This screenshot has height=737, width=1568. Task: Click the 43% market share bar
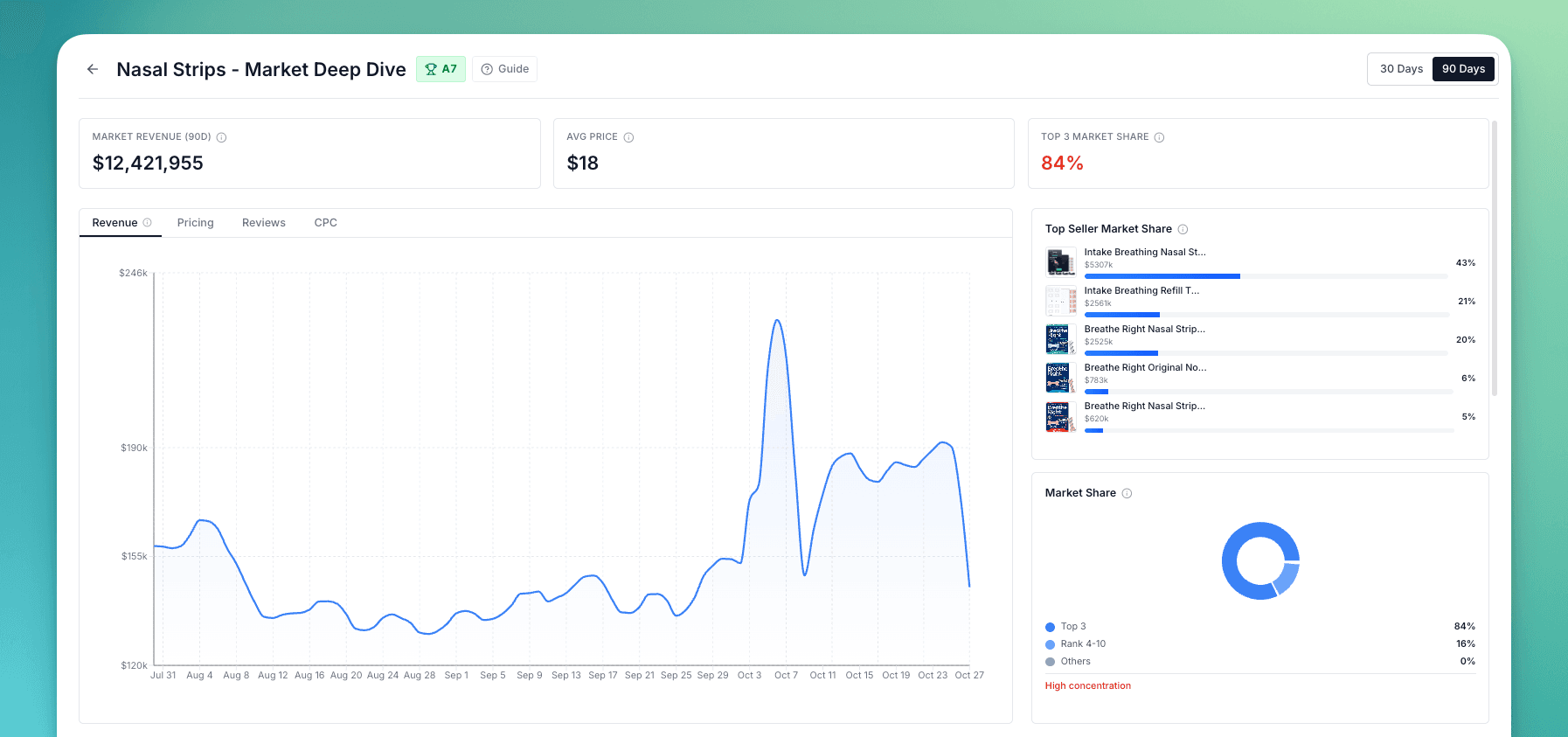pos(1266,276)
